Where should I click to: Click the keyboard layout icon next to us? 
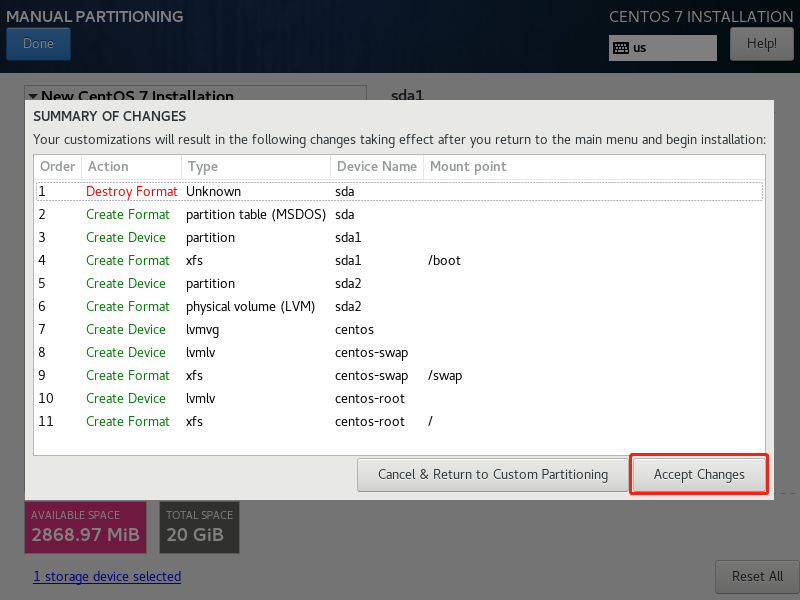click(x=621, y=48)
